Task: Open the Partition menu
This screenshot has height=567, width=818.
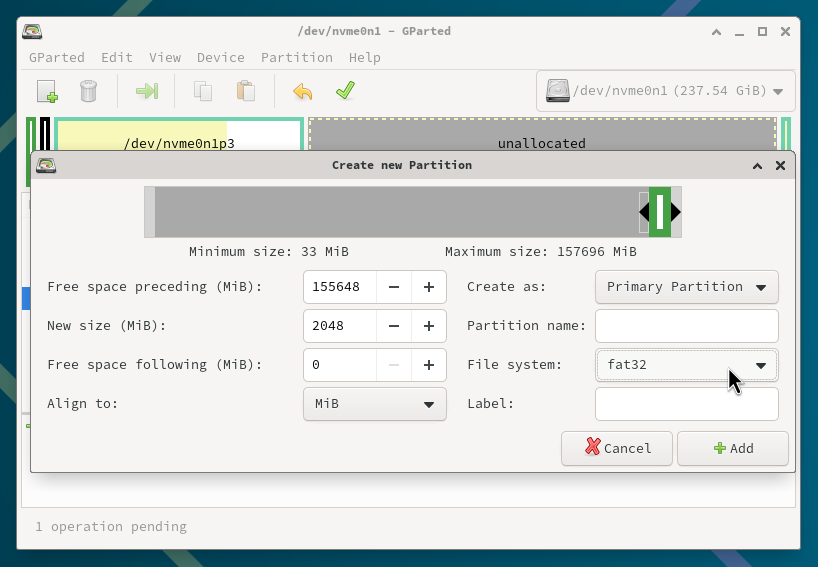Action: tap(297, 57)
